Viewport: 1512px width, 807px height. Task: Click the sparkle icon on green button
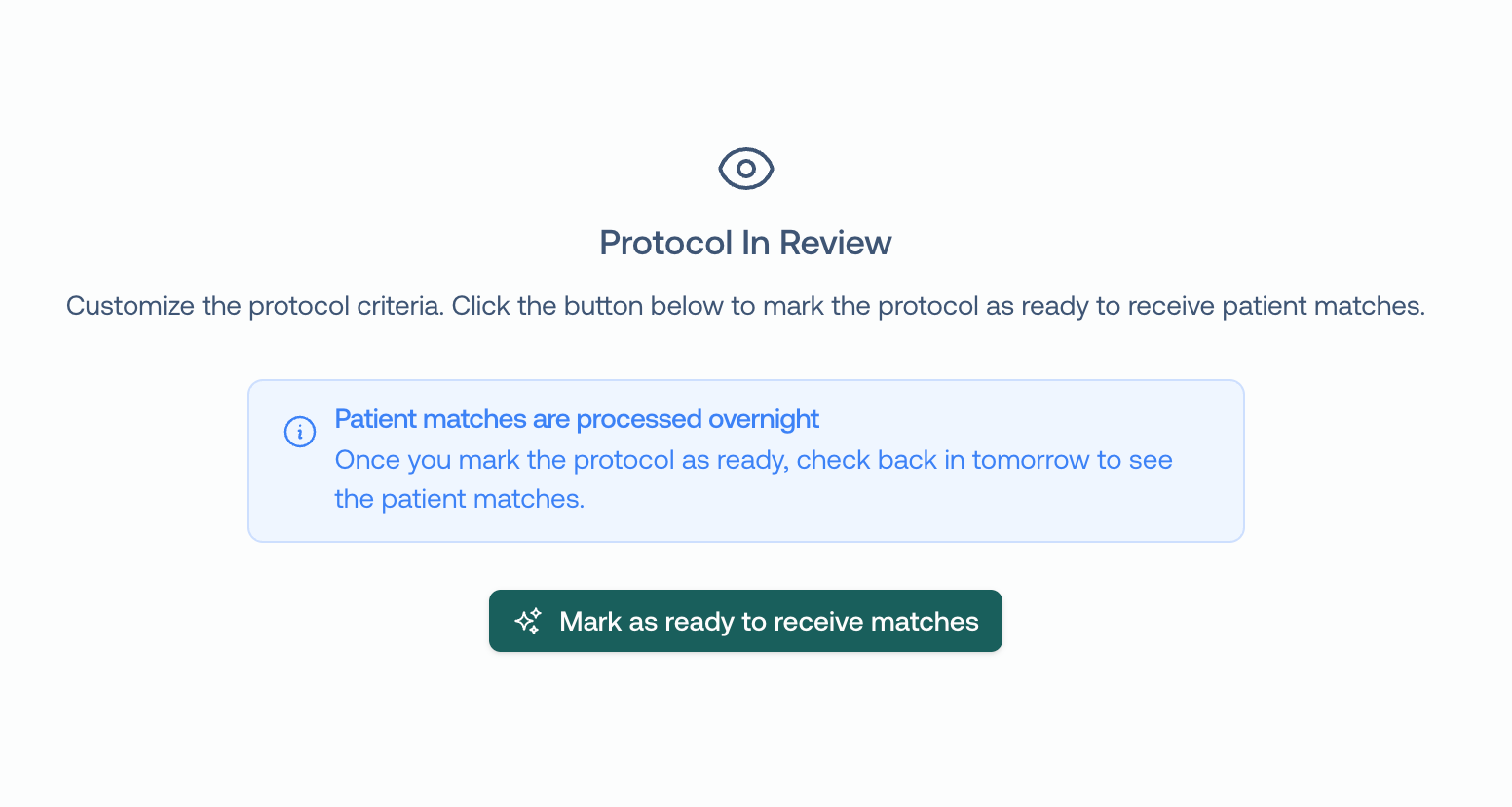[x=528, y=621]
